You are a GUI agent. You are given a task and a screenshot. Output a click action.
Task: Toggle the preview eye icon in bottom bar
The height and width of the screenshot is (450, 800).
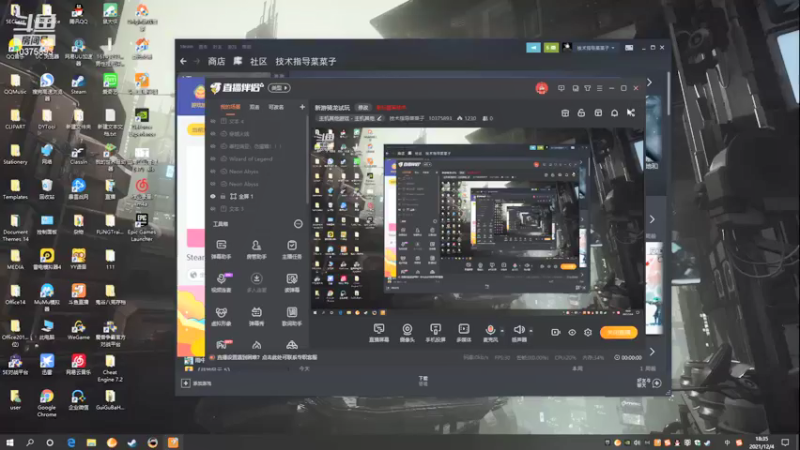pyautogui.click(x=572, y=332)
